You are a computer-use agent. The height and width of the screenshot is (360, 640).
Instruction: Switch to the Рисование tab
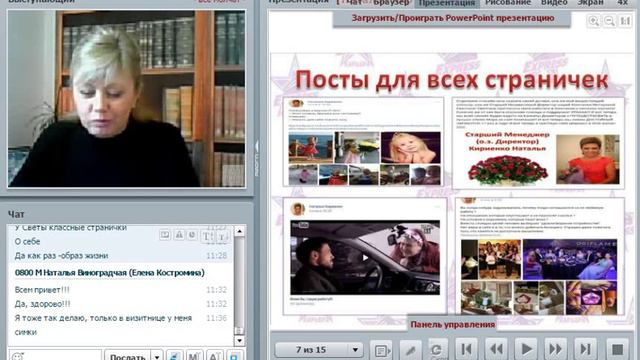[508, 2]
